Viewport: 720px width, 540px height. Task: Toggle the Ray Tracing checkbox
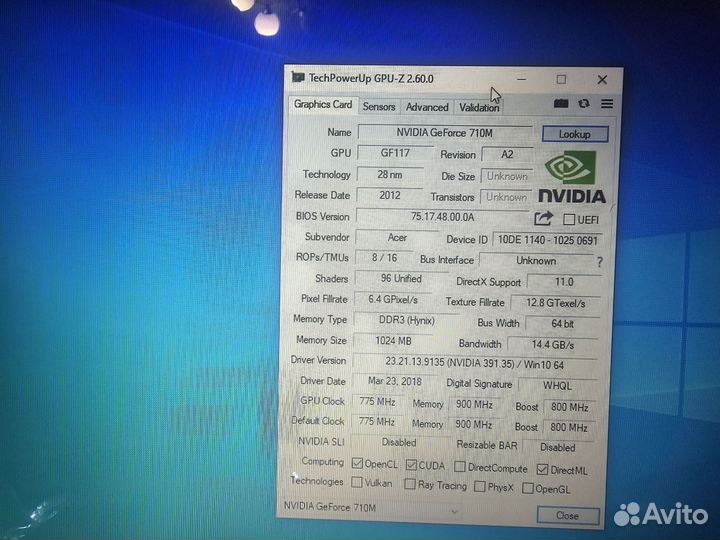[x=410, y=484]
